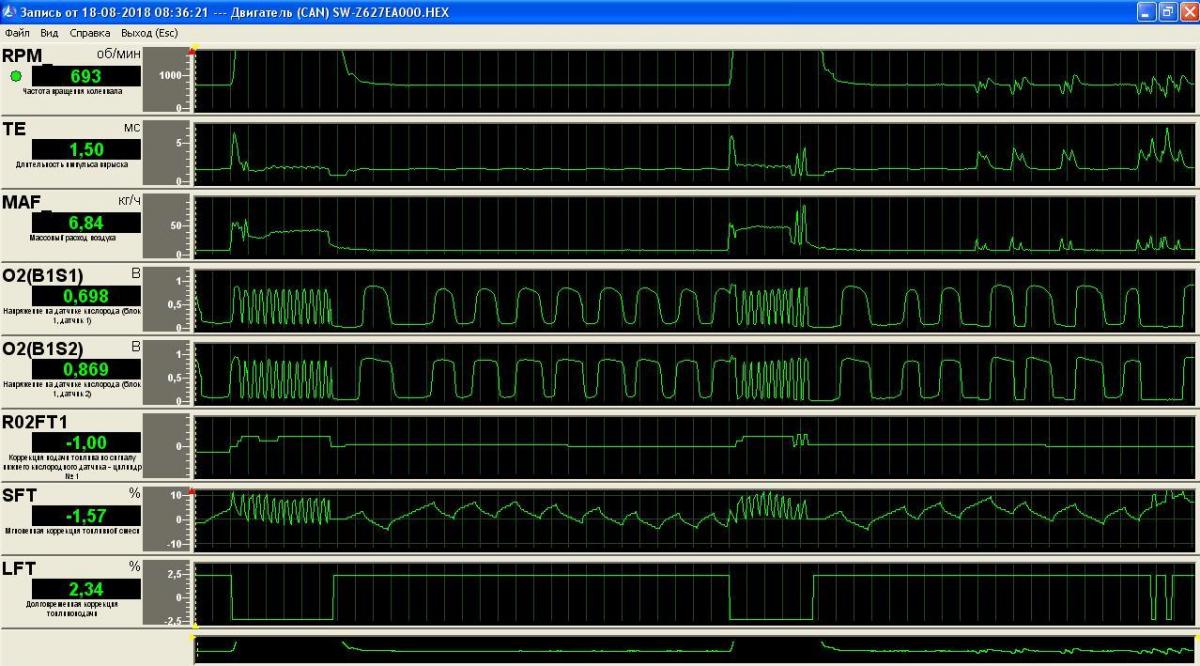The height and width of the screenshot is (666, 1200).
Task: Click the yellow marker on bottom overview strip
Action: click(x=194, y=637)
